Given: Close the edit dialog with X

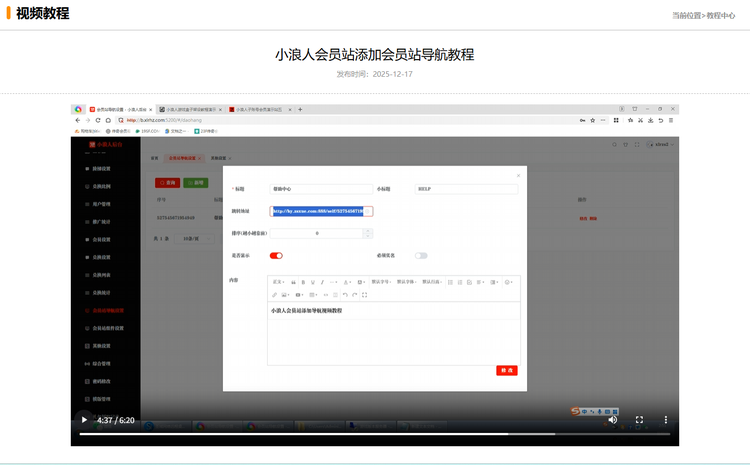Looking at the screenshot, I should (518, 176).
